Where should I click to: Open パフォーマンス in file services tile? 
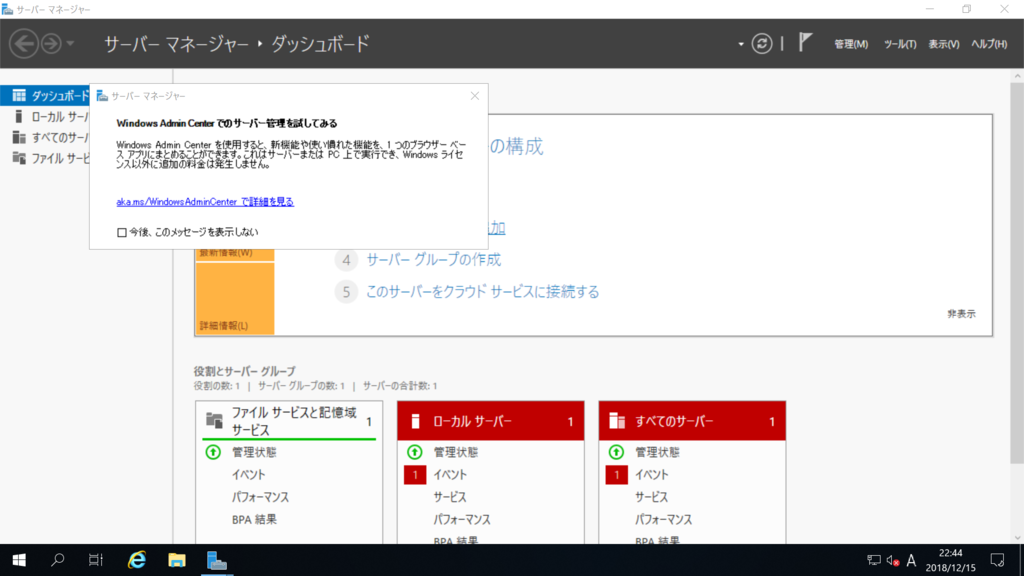tap(260, 497)
